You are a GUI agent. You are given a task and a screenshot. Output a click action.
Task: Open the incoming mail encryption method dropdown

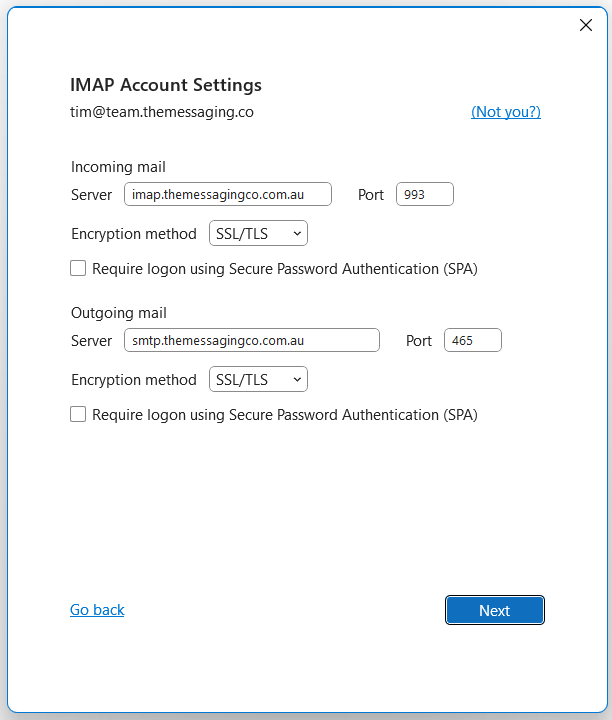(x=258, y=233)
